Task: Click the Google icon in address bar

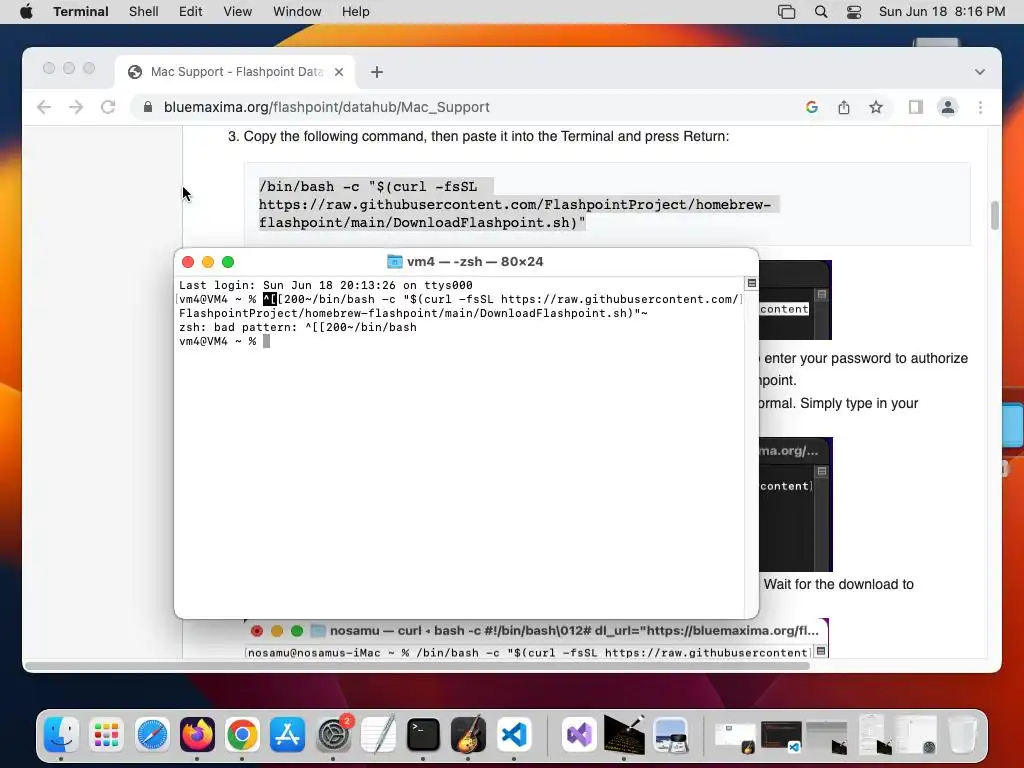Action: tap(812, 107)
